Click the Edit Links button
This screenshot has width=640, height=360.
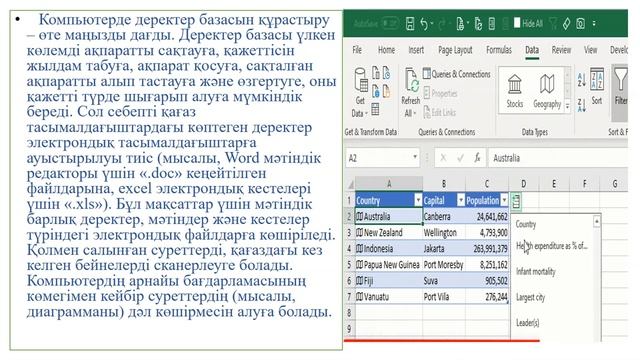click(x=439, y=112)
